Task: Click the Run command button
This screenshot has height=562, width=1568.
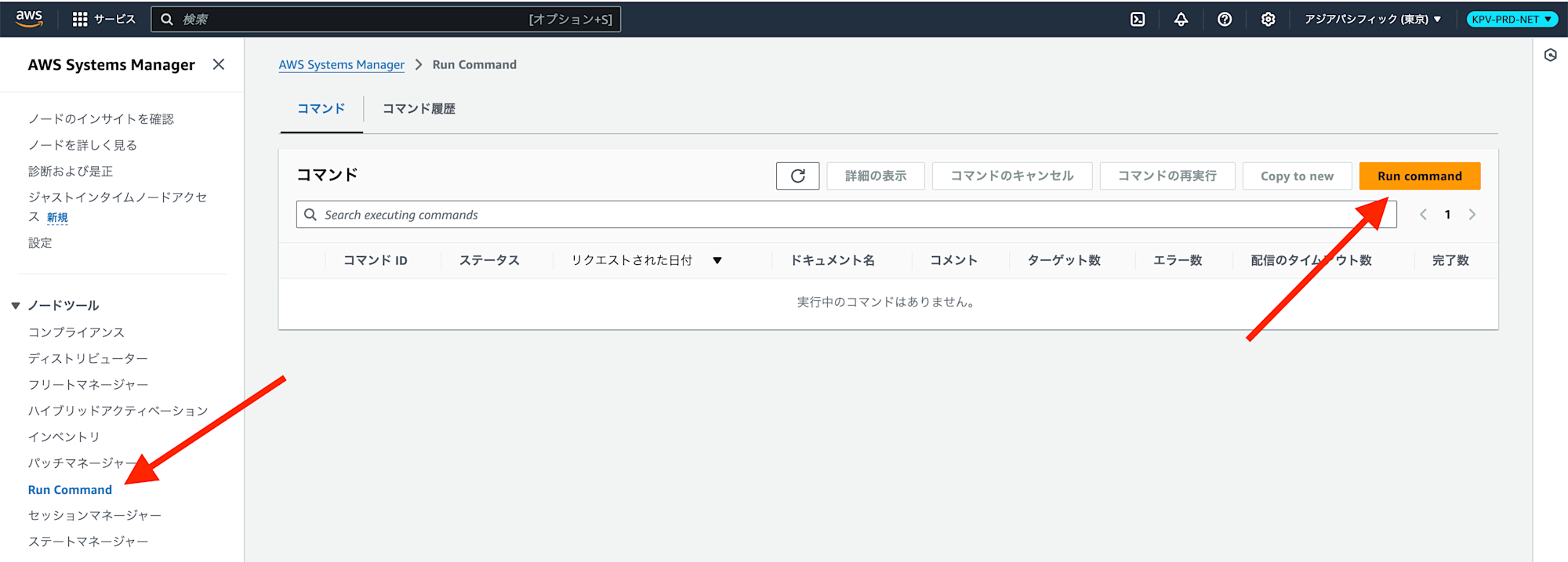Action: click(1420, 176)
